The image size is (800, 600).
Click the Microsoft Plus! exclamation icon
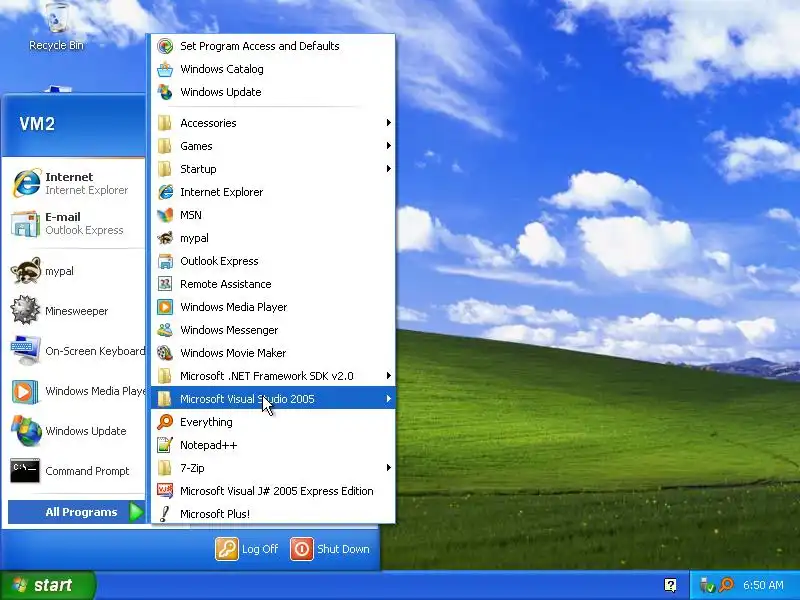165,514
